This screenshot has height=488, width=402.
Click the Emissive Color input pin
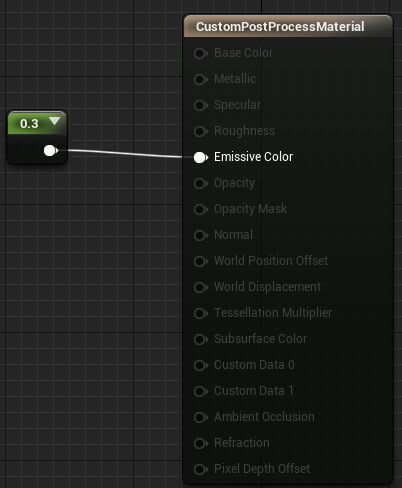click(200, 157)
